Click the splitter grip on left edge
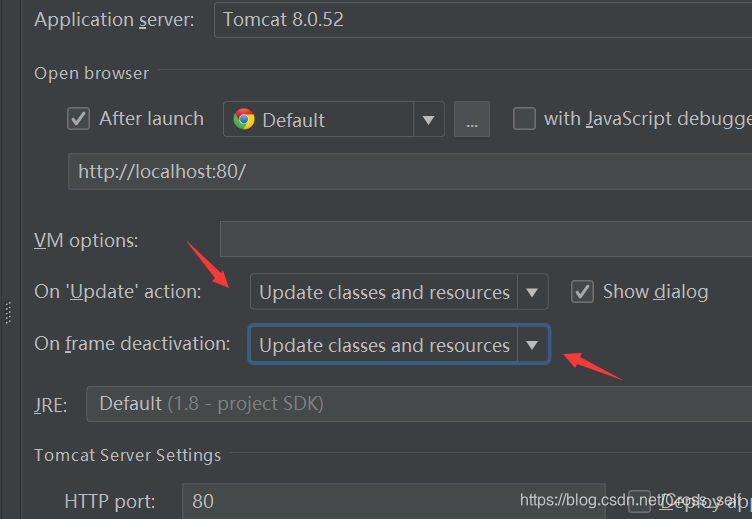The height and width of the screenshot is (519, 752). click(x=8, y=313)
